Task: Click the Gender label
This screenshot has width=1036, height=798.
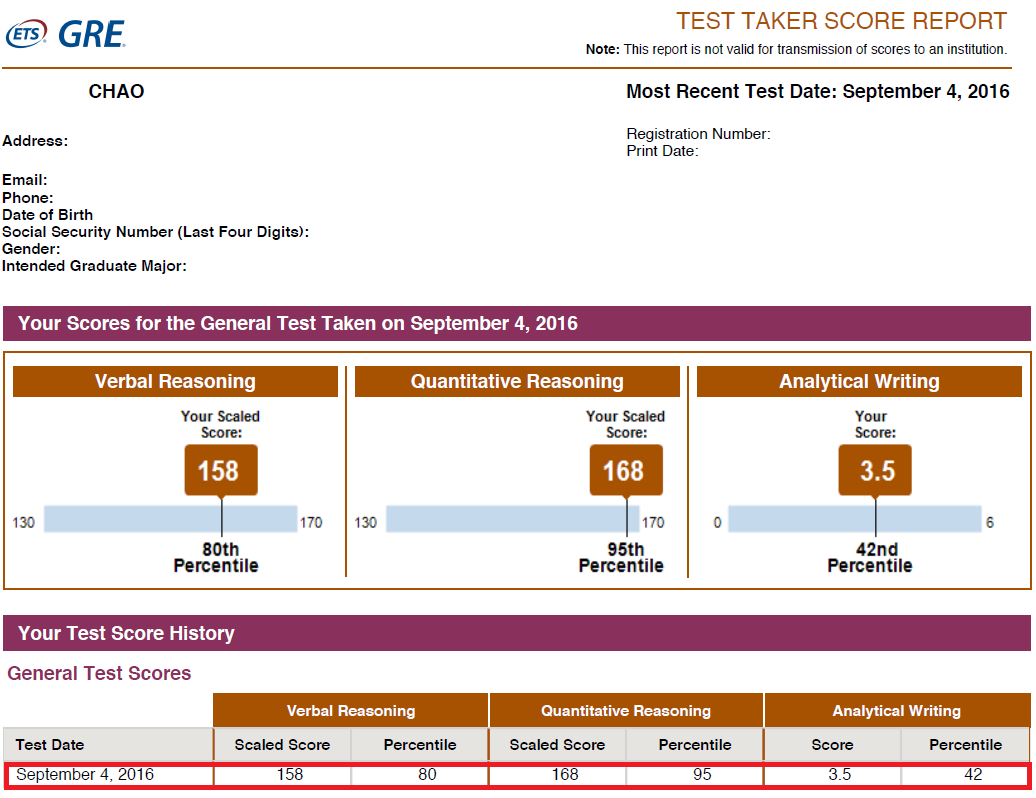Action: click(31, 249)
